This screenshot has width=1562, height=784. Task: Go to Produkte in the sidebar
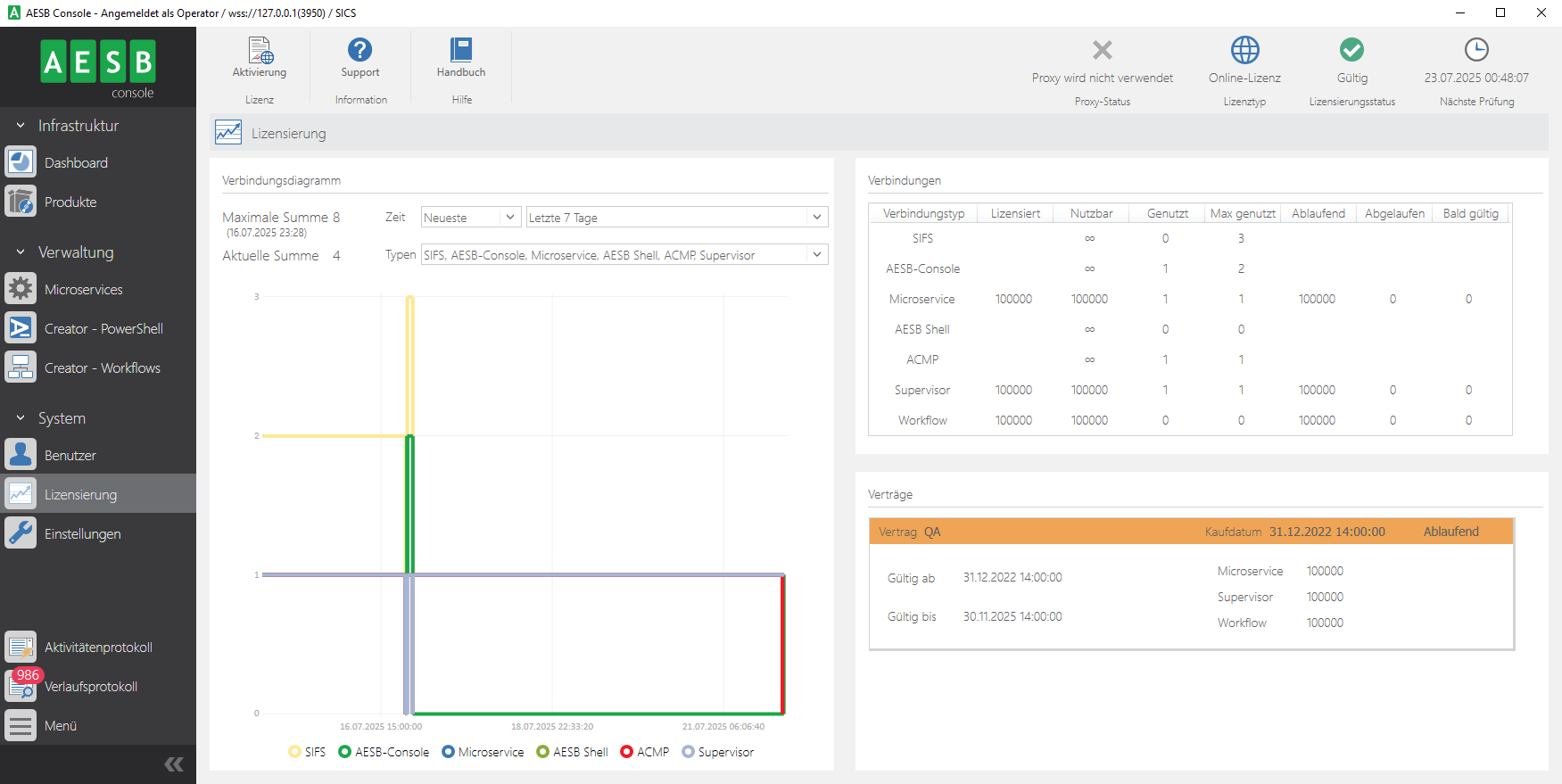pyautogui.click(x=70, y=202)
